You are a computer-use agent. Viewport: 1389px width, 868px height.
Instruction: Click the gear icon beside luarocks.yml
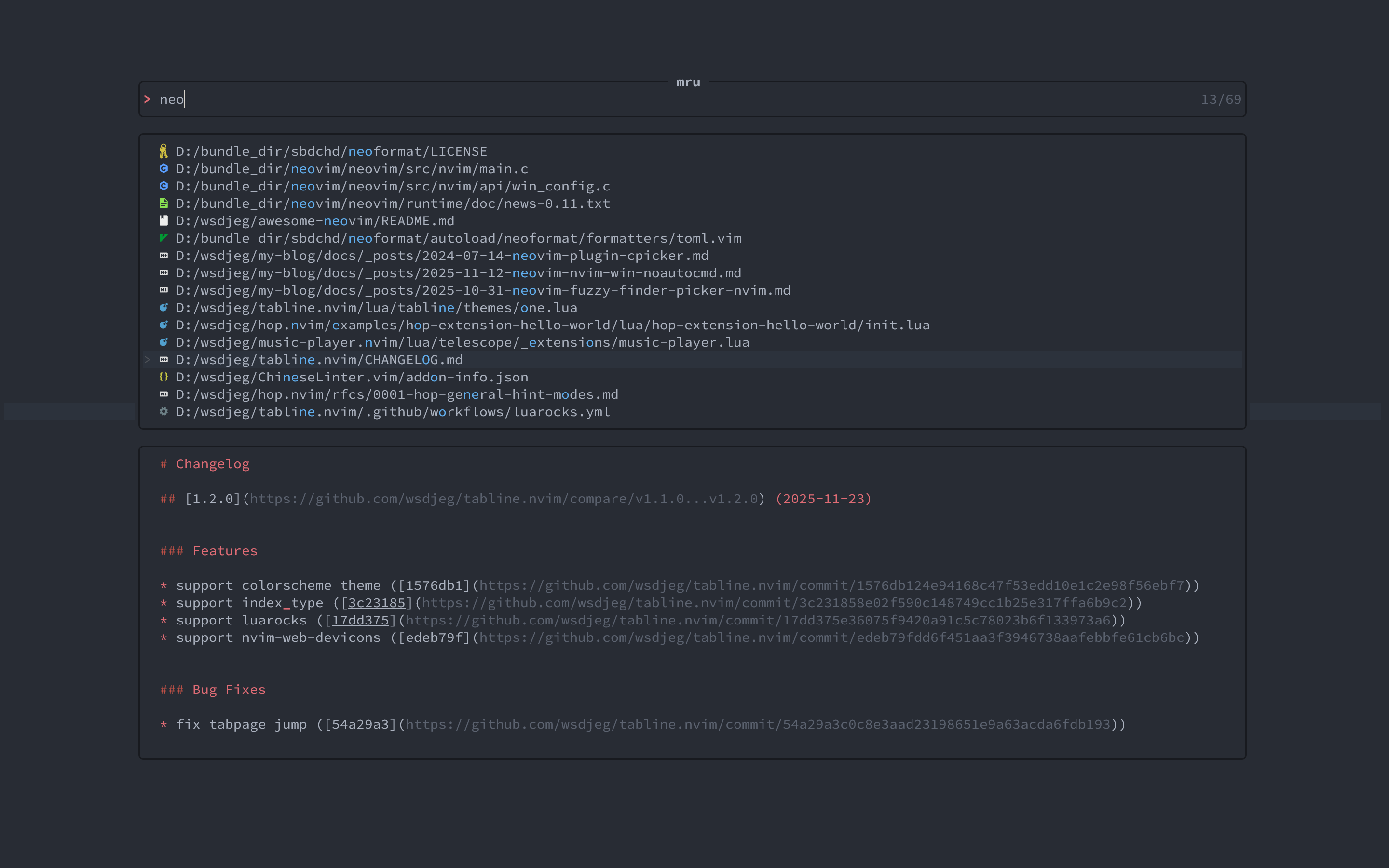click(x=163, y=412)
